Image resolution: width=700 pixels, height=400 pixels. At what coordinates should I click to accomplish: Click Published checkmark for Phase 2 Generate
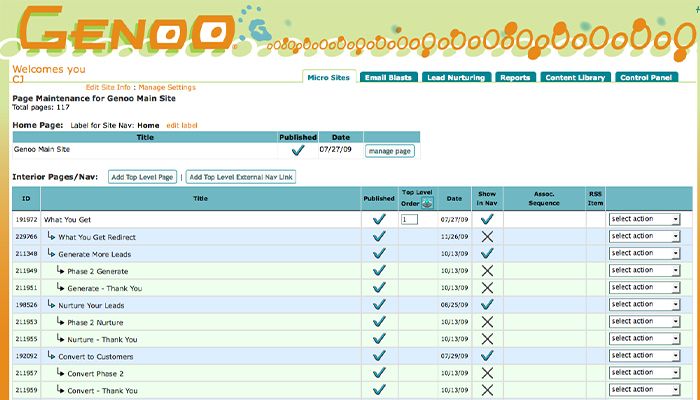point(379,270)
